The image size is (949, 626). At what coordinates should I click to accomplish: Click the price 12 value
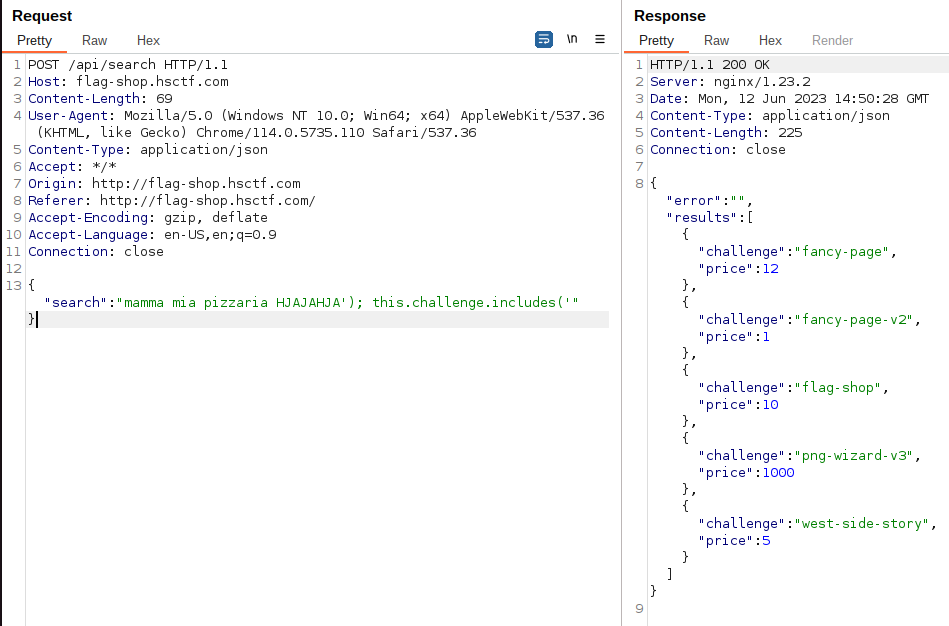(x=770, y=268)
